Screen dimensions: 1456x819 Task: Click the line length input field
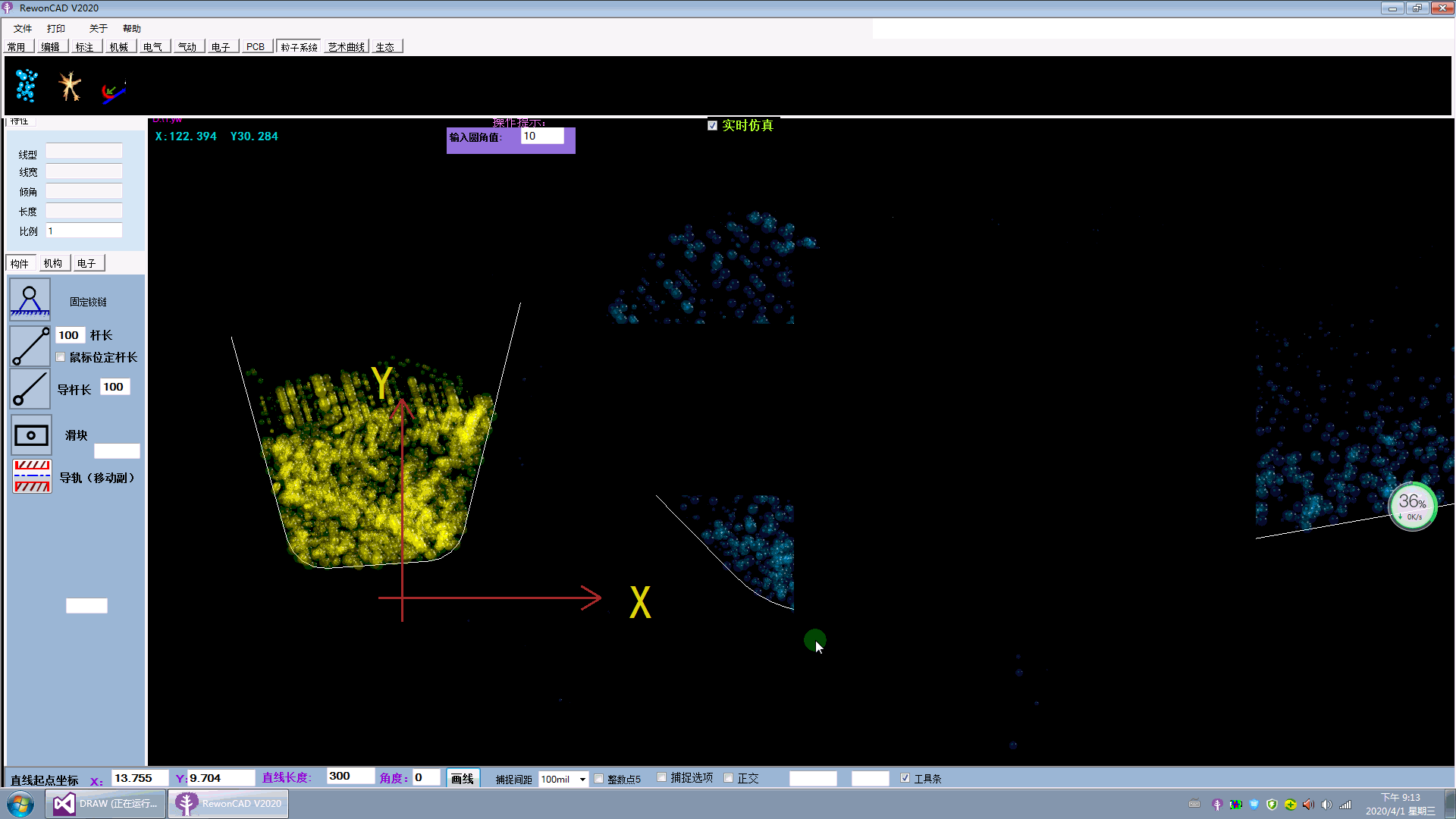tap(350, 777)
